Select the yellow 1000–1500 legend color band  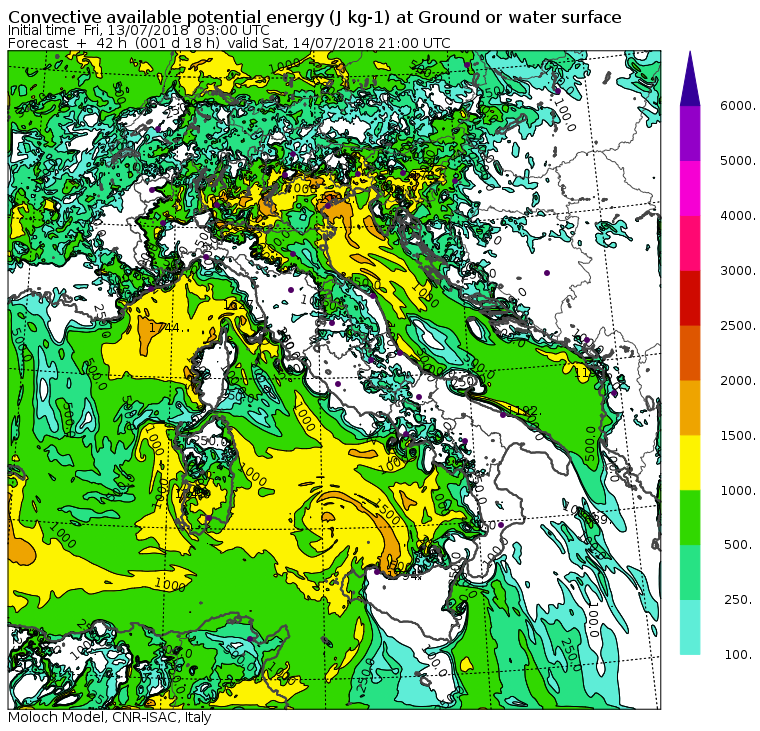tap(690, 463)
